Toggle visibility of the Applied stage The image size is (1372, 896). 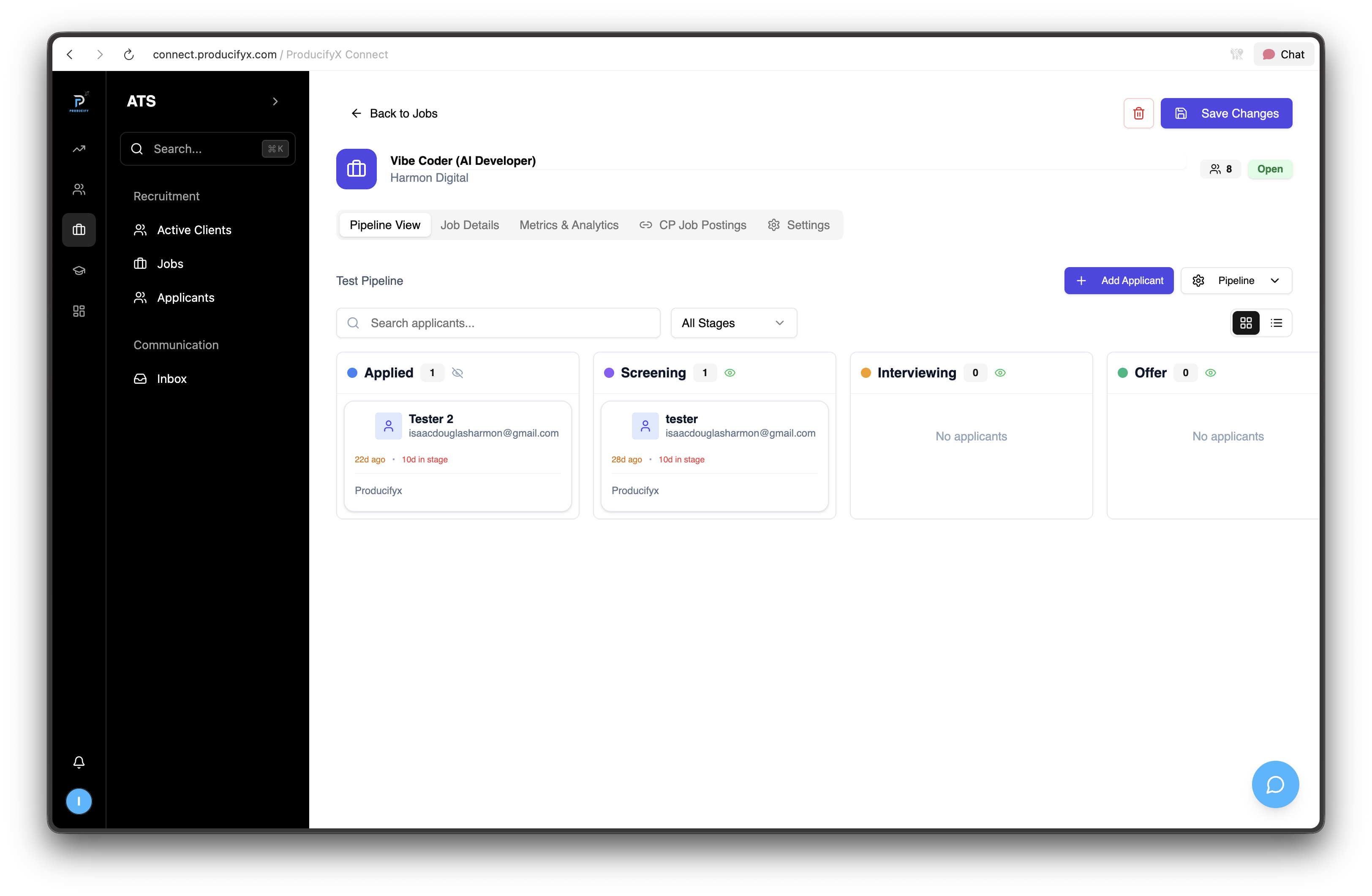457,373
